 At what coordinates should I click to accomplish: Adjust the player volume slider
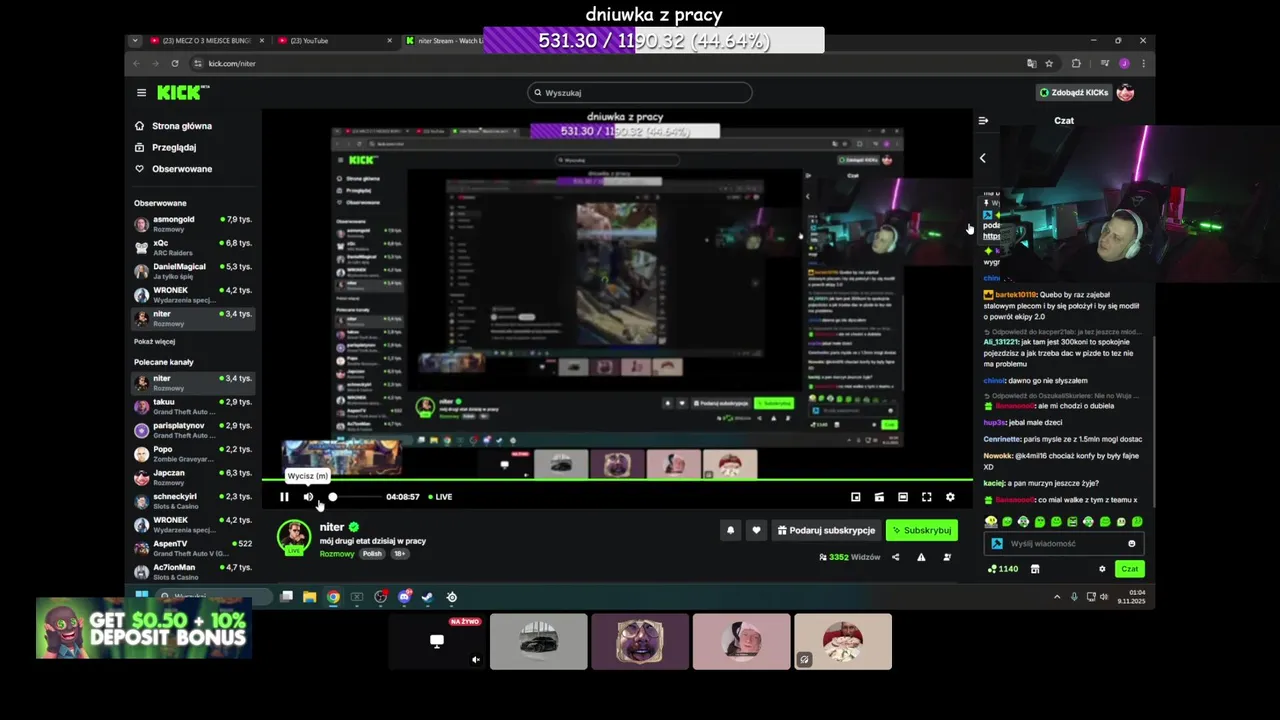tap(355, 497)
